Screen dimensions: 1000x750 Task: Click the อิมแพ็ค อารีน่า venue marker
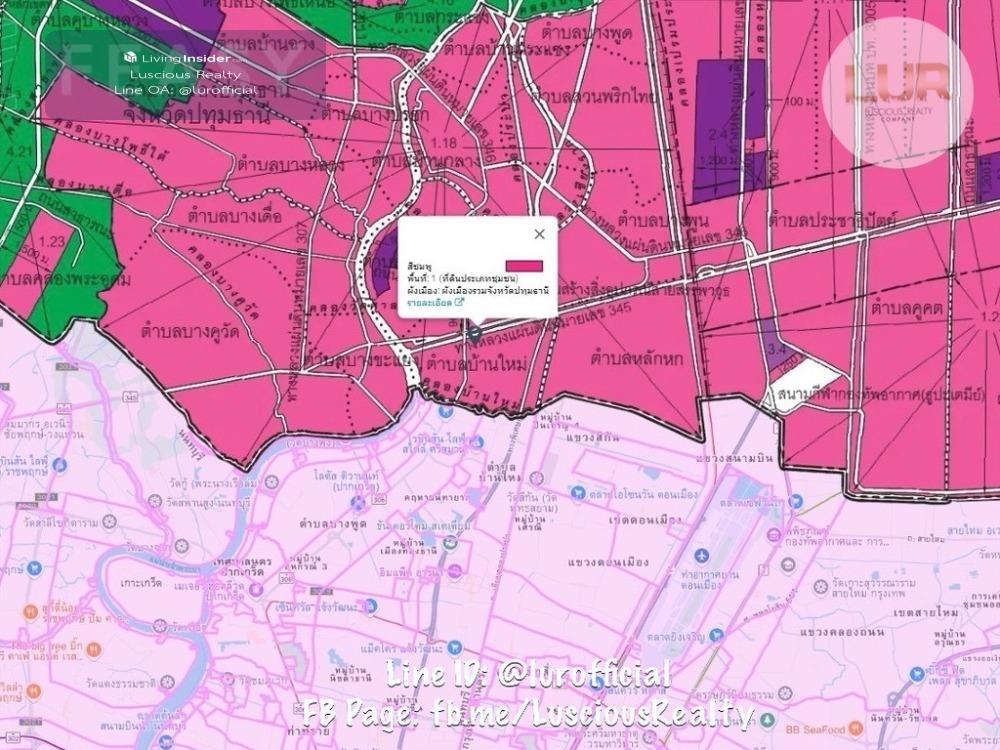point(455,571)
